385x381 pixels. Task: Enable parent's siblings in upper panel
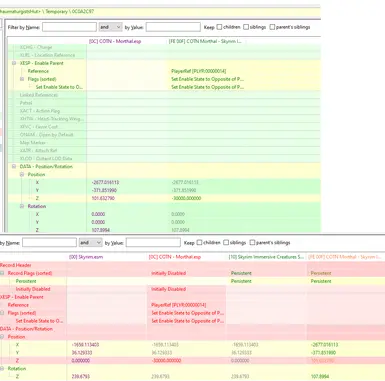[272, 27]
